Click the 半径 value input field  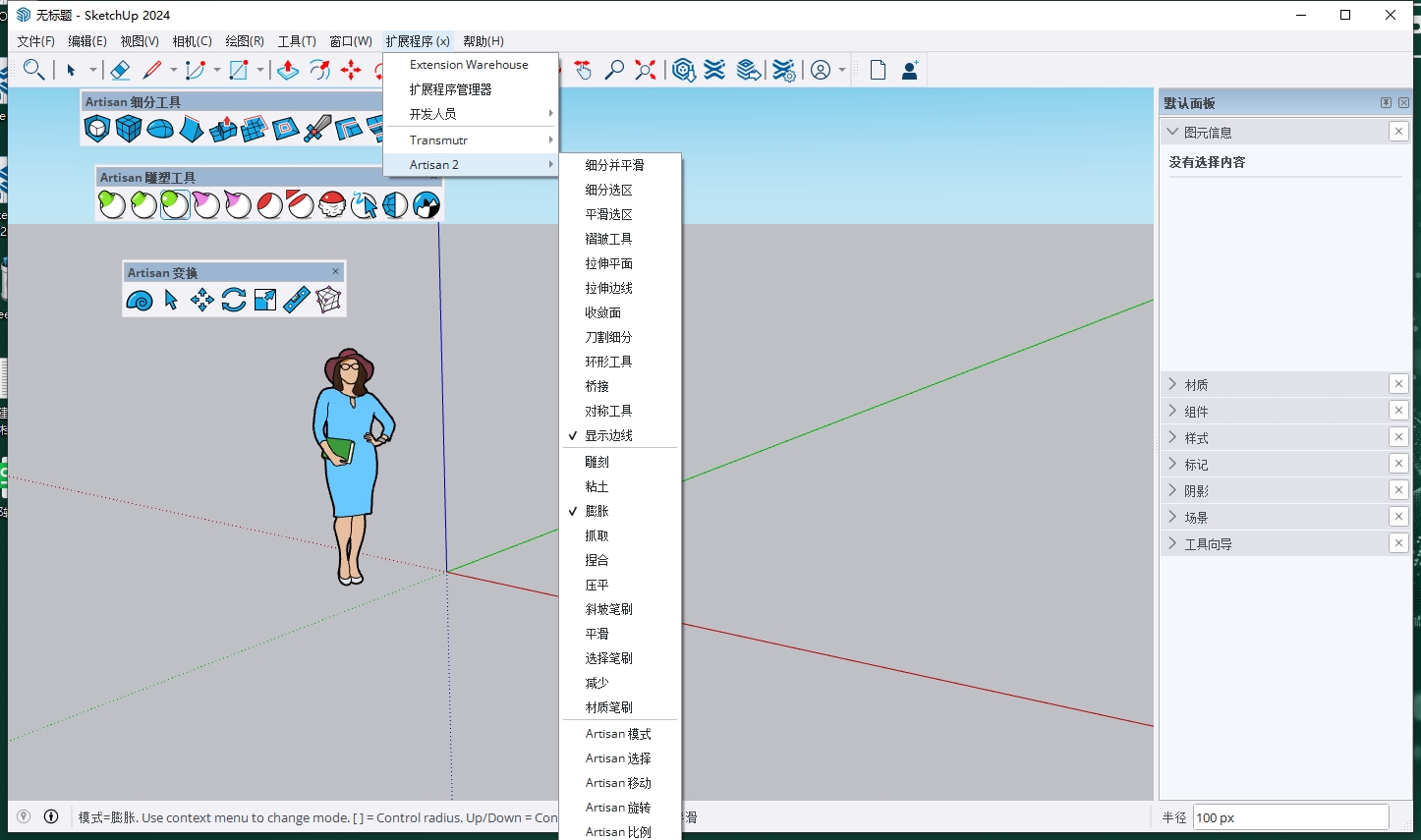(1290, 817)
